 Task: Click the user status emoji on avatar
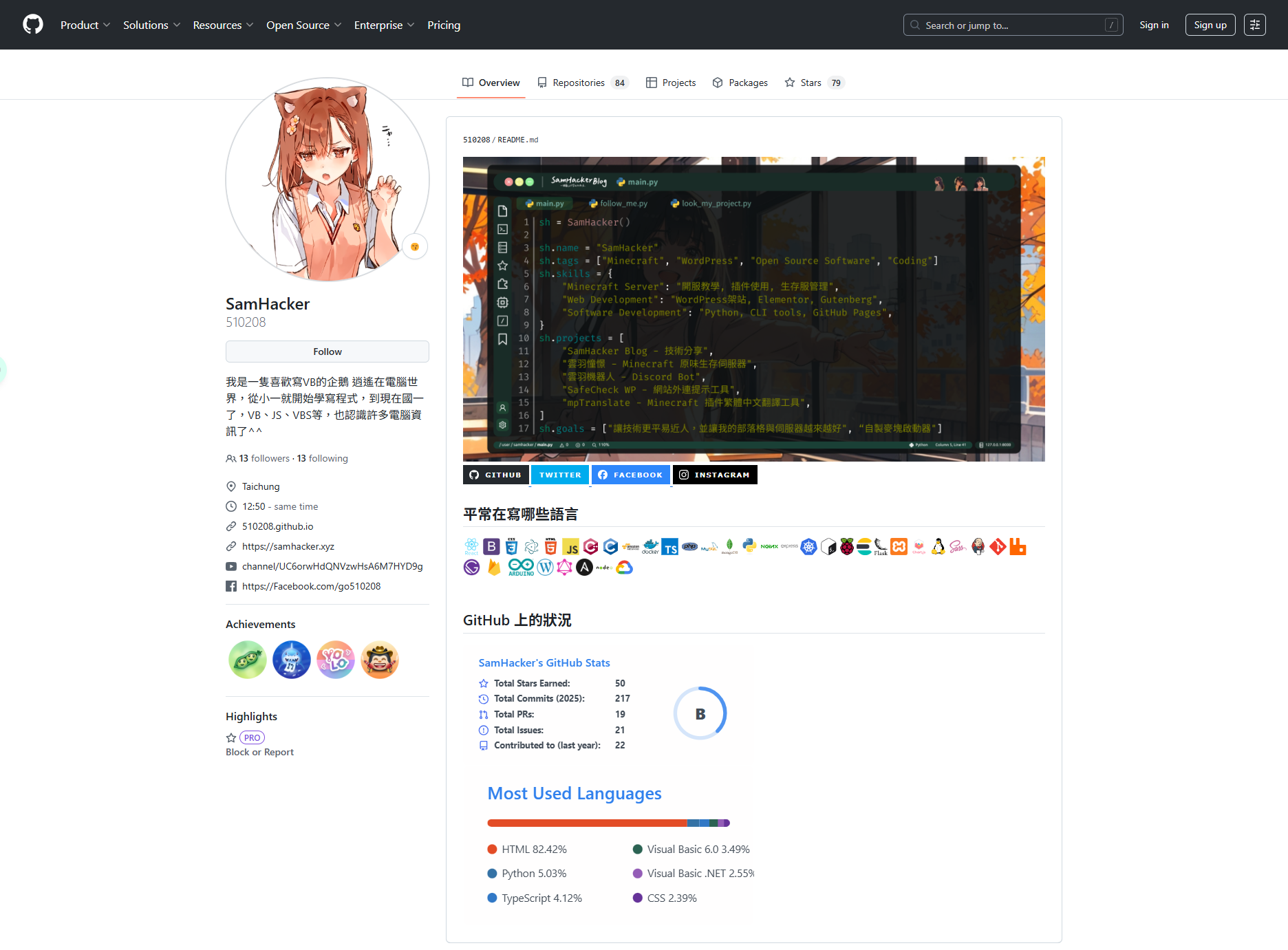tap(415, 246)
